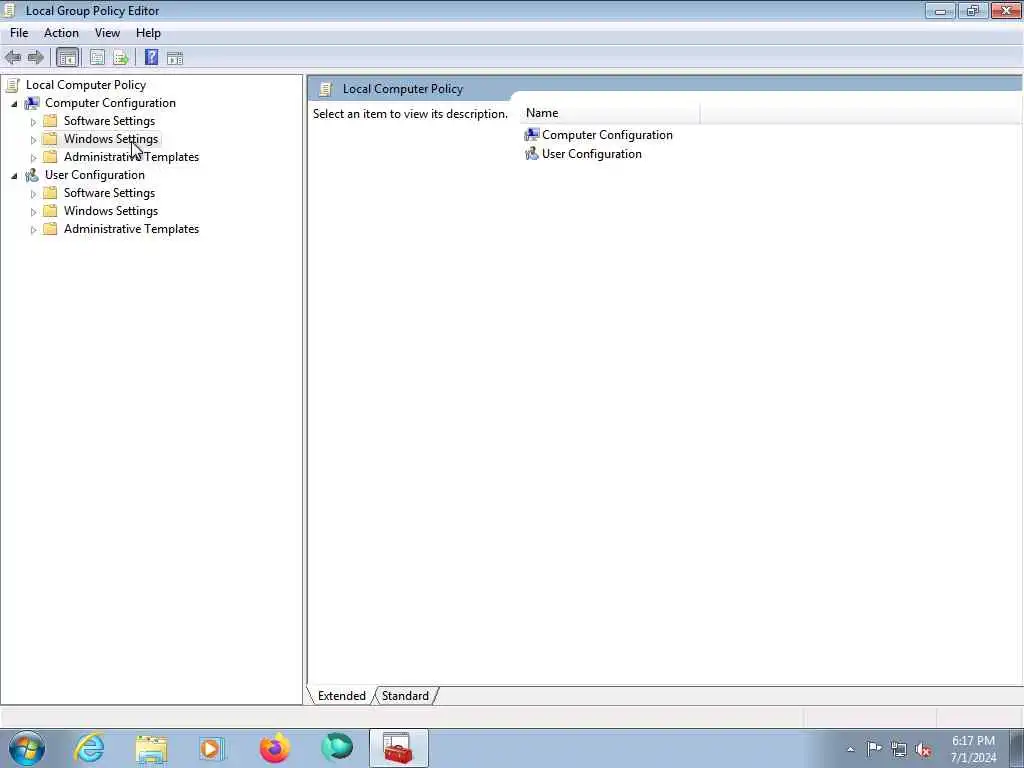Toggle the Show/Hide Action Pane toolbar icon
1024x768 pixels.
tap(174, 57)
